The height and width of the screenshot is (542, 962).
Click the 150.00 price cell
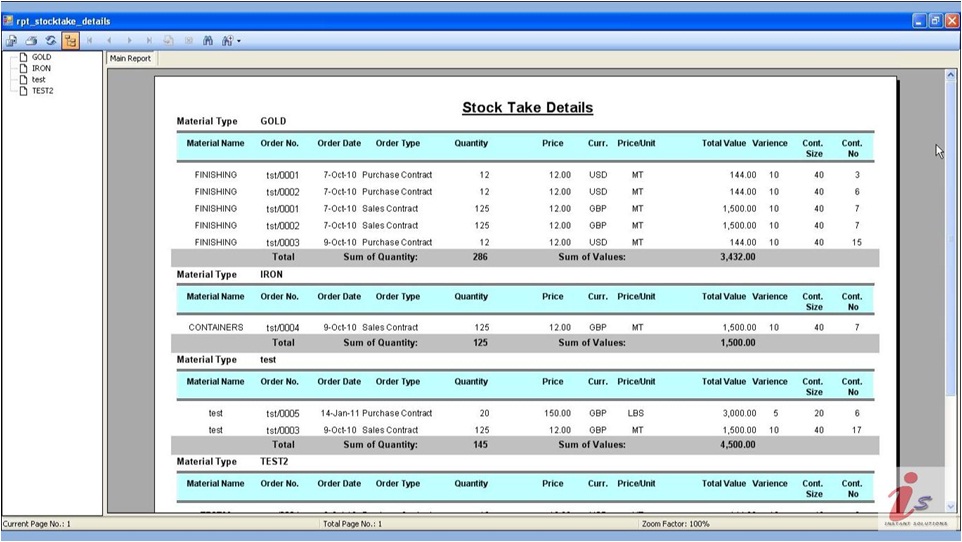pos(558,413)
